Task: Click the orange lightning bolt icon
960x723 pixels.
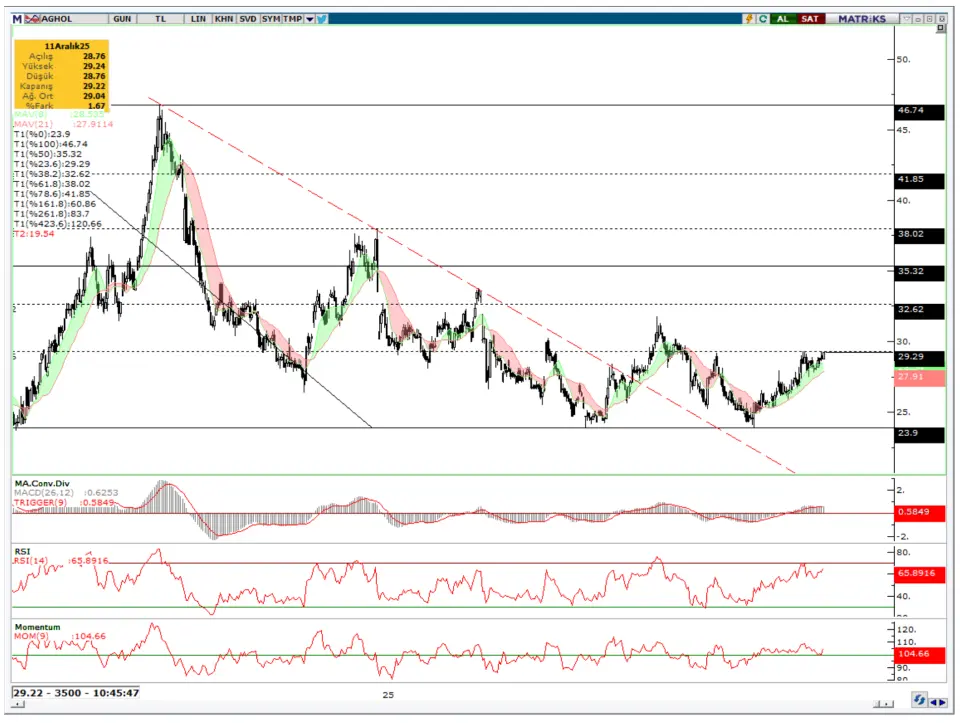Action: pos(749,19)
